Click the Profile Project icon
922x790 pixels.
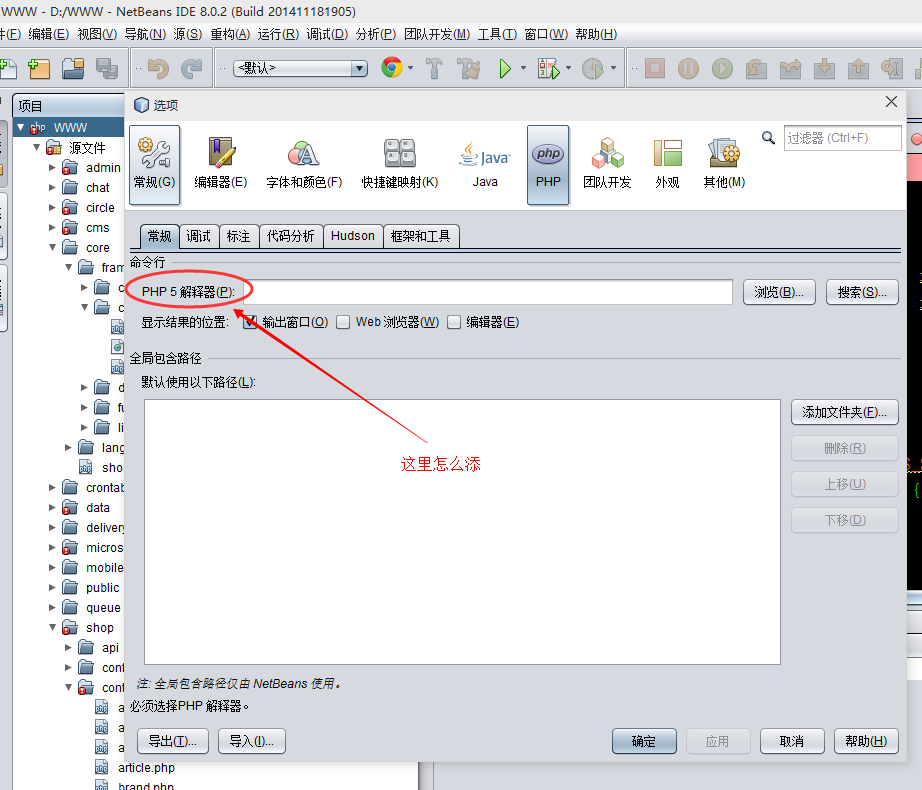tap(593, 69)
